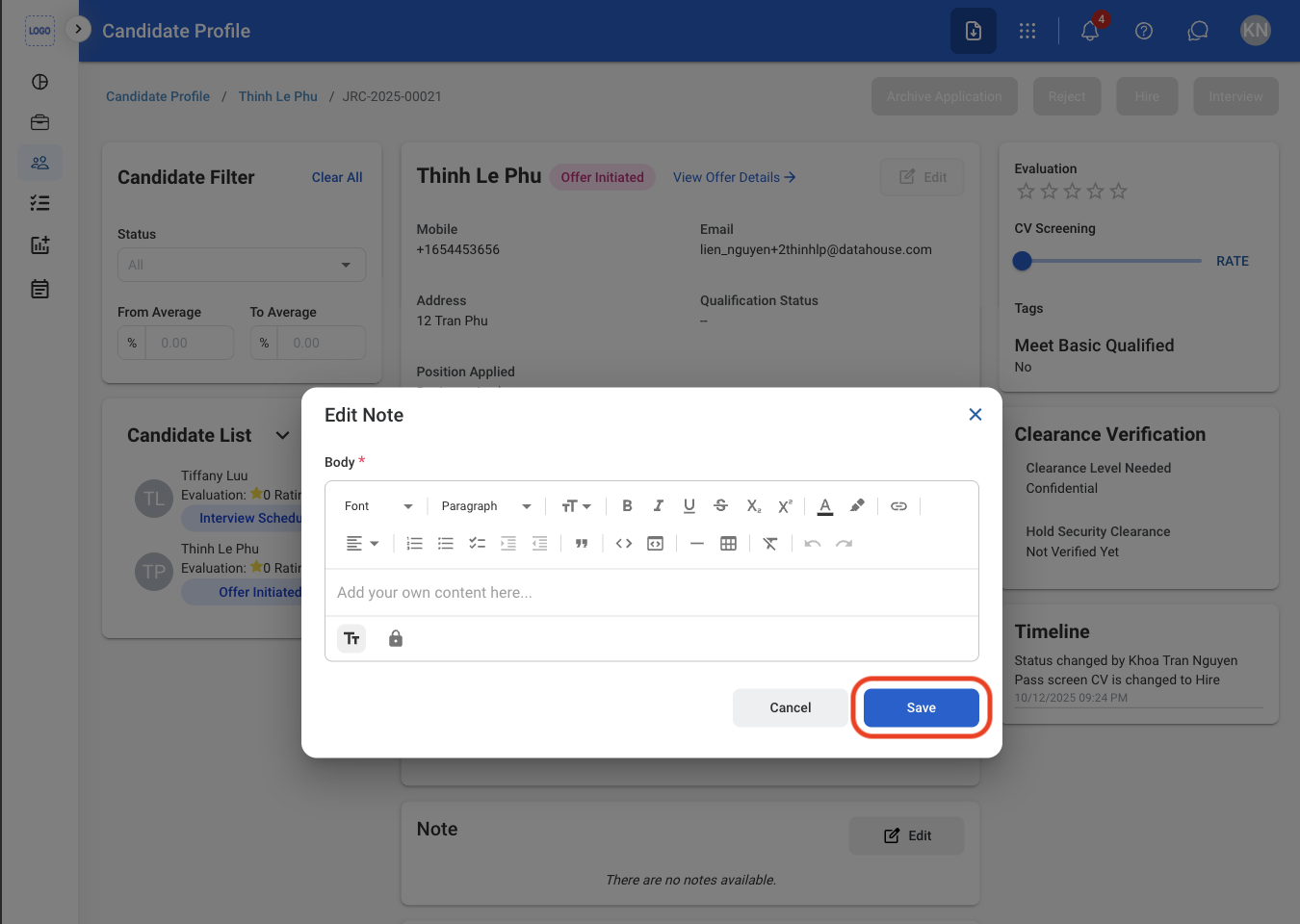The width and height of the screenshot is (1300, 924).
Task: Insert a checklist in the note
Action: pyautogui.click(x=477, y=544)
